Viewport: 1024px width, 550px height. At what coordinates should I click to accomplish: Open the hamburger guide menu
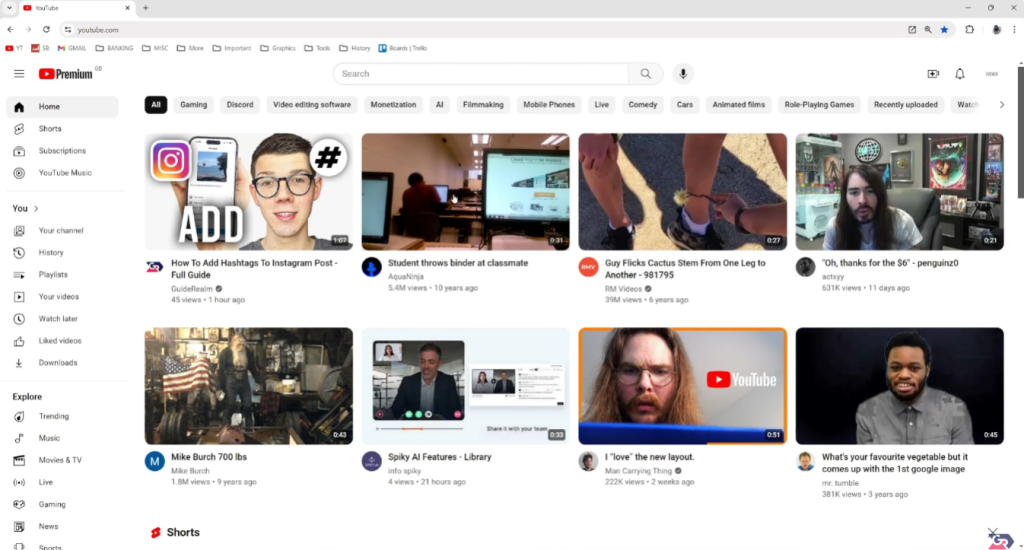19,74
